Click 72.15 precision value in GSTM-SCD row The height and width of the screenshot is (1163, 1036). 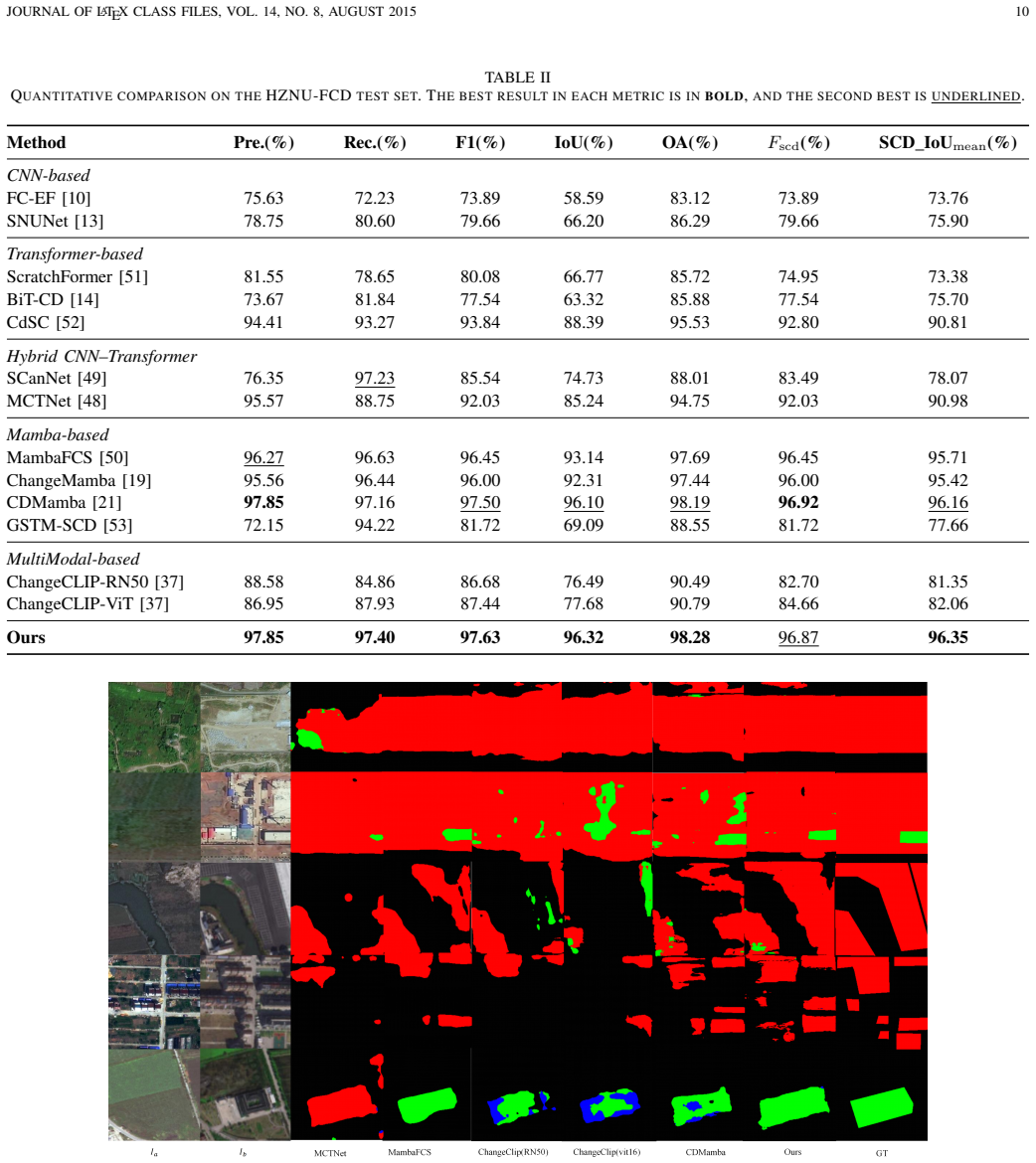tap(263, 525)
